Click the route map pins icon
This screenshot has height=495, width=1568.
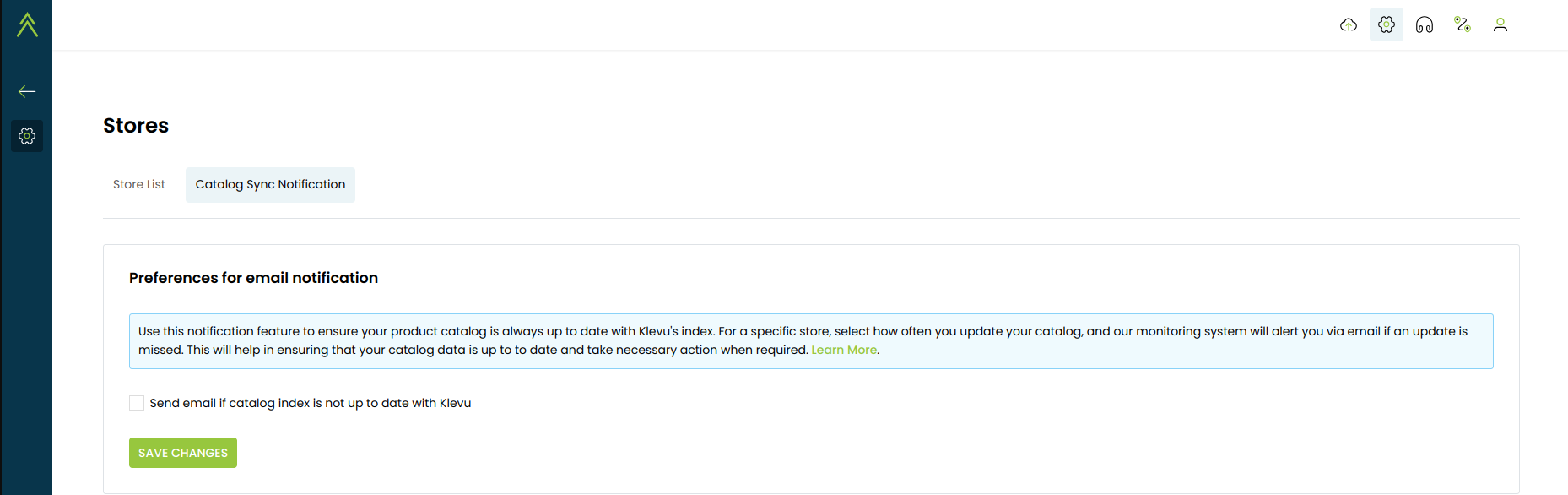point(1463,25)
